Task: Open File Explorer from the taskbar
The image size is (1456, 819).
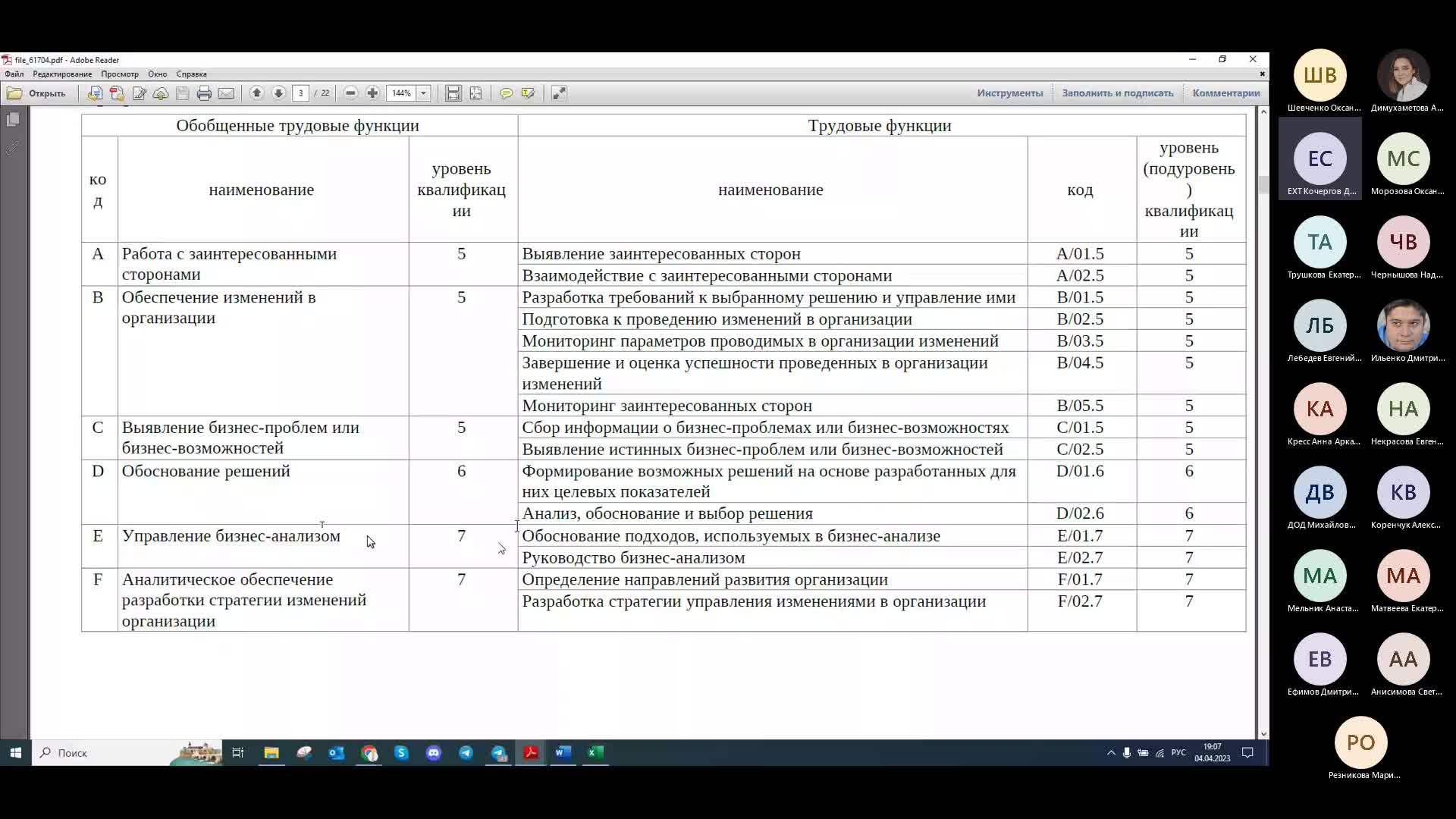Action: pos(271,753)
